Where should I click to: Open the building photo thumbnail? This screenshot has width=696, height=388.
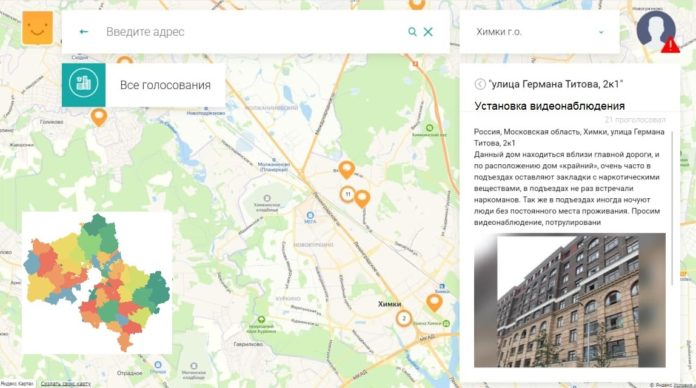(569, 300)
